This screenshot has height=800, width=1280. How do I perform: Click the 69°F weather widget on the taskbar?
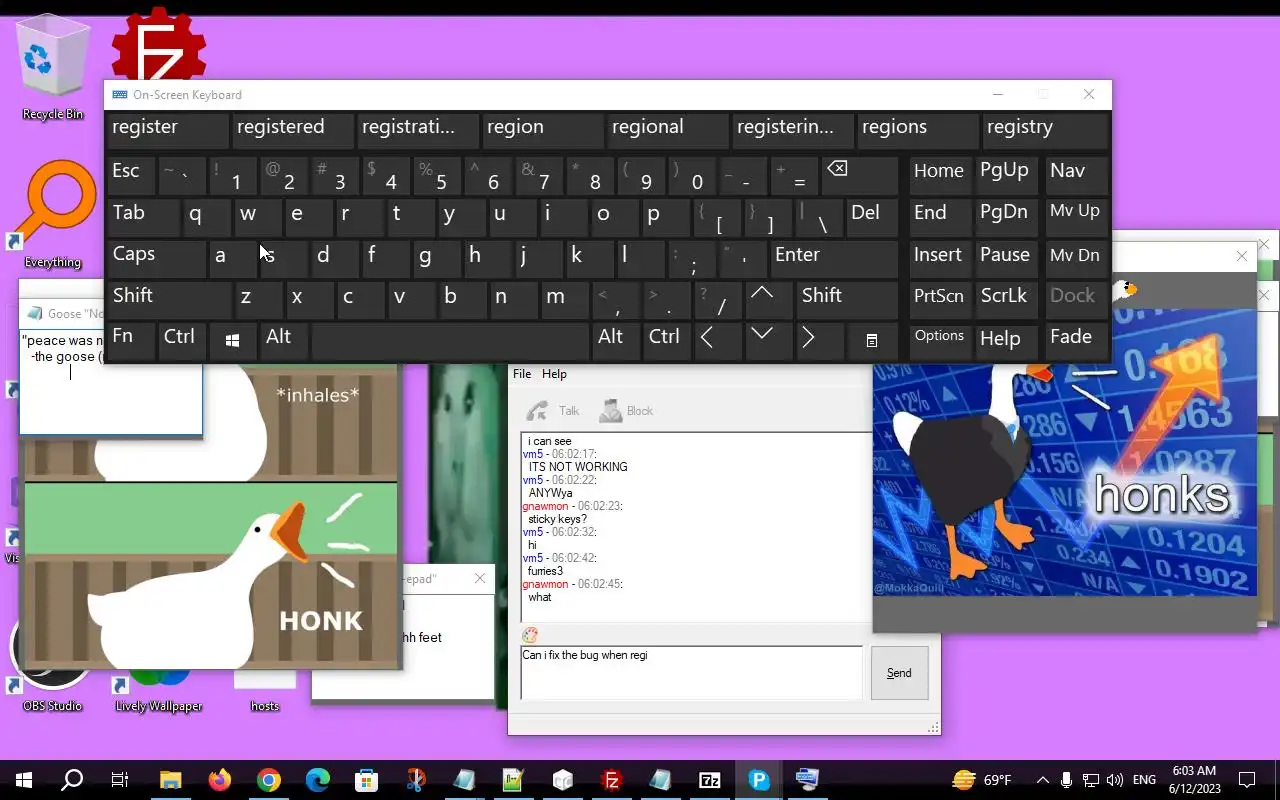pos(982,780)
